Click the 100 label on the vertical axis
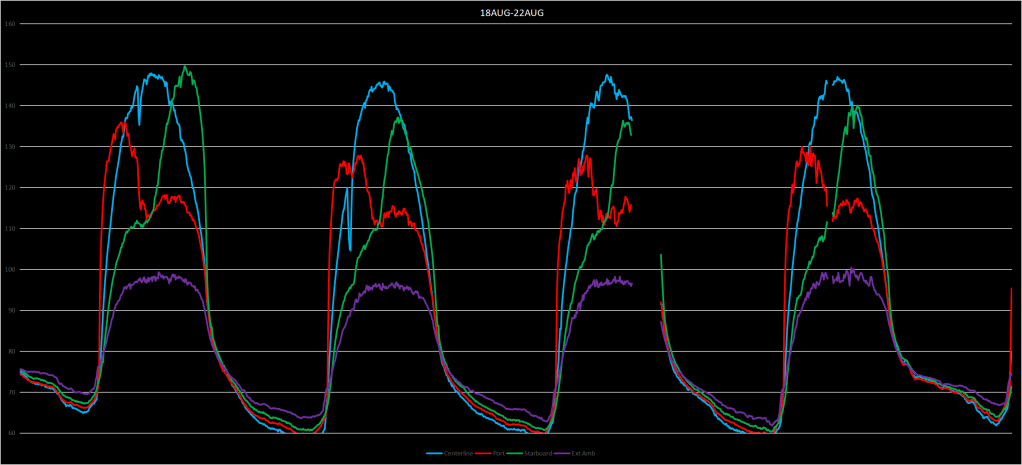The image size is (1022, 465). 10,270
